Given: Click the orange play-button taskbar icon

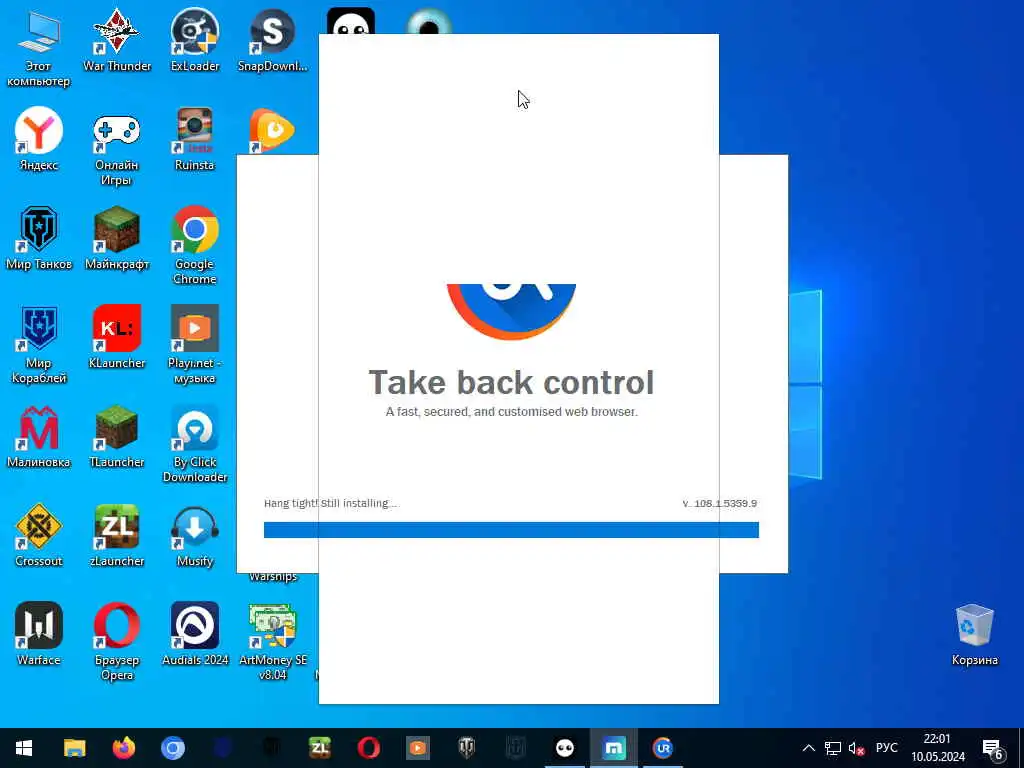Looking at the screenshot, I should (417, 748).
